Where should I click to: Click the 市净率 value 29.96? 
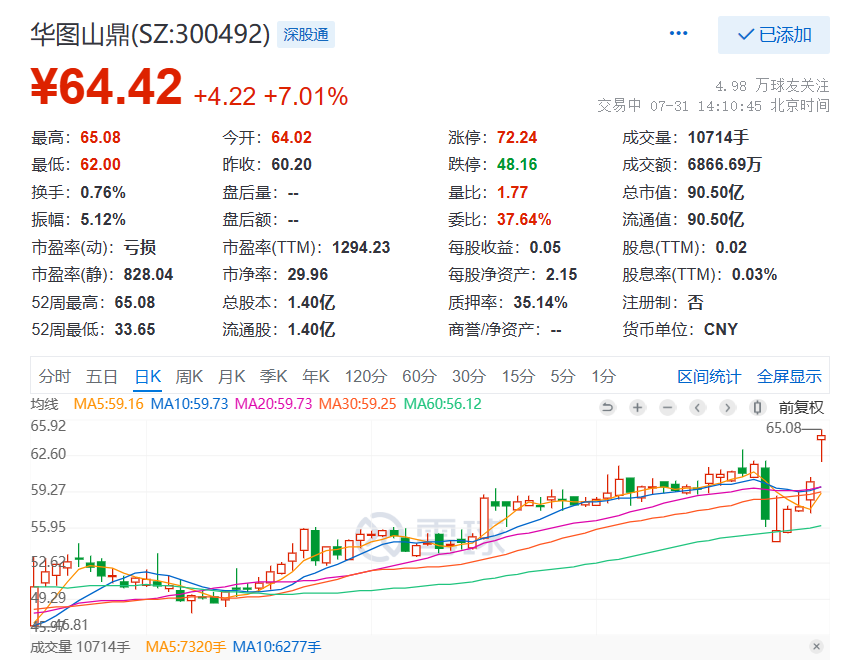(x=308, y=275)
